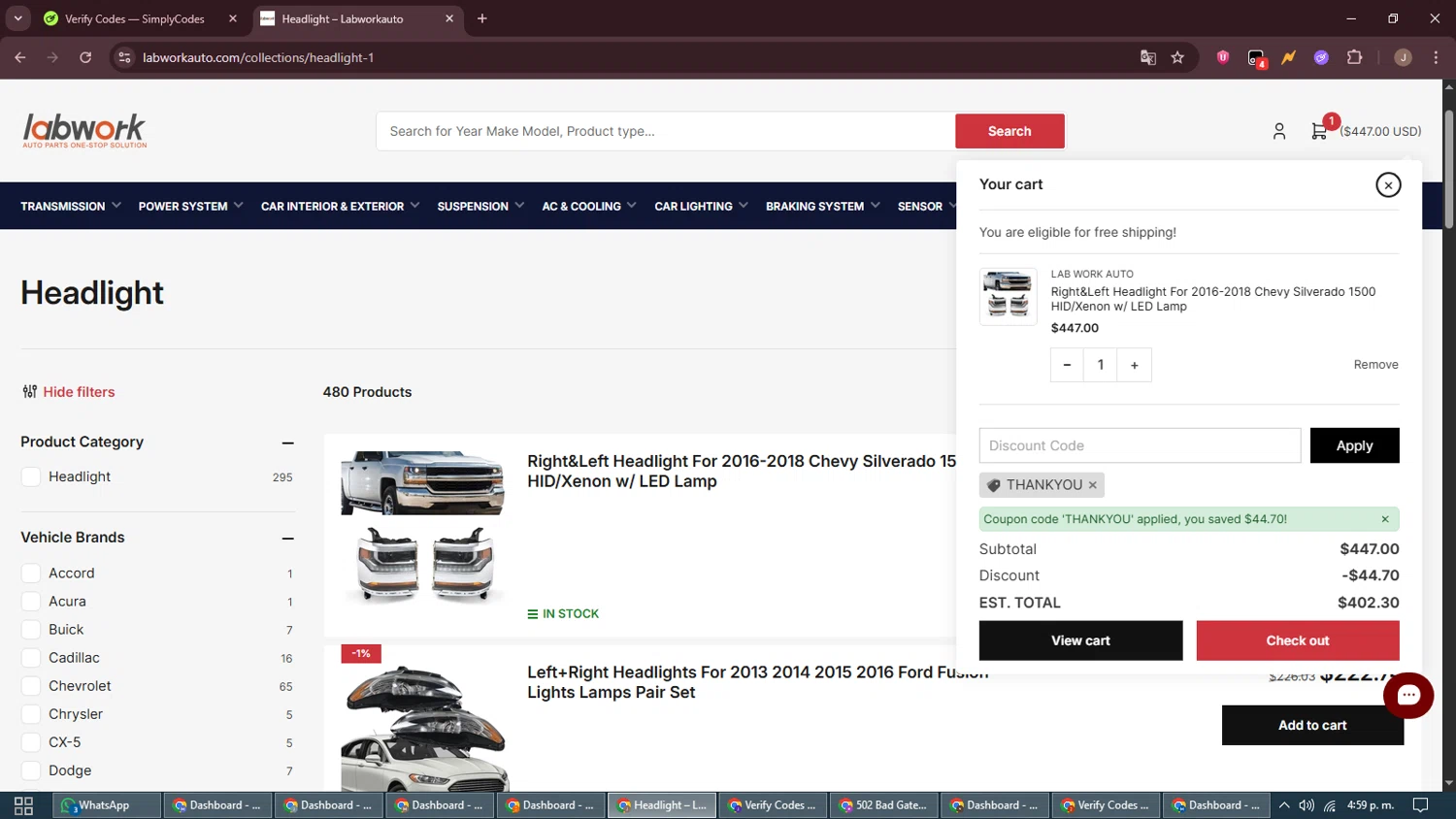Open the account profile icon
1456x819 pixels.
pos(1278,131)
